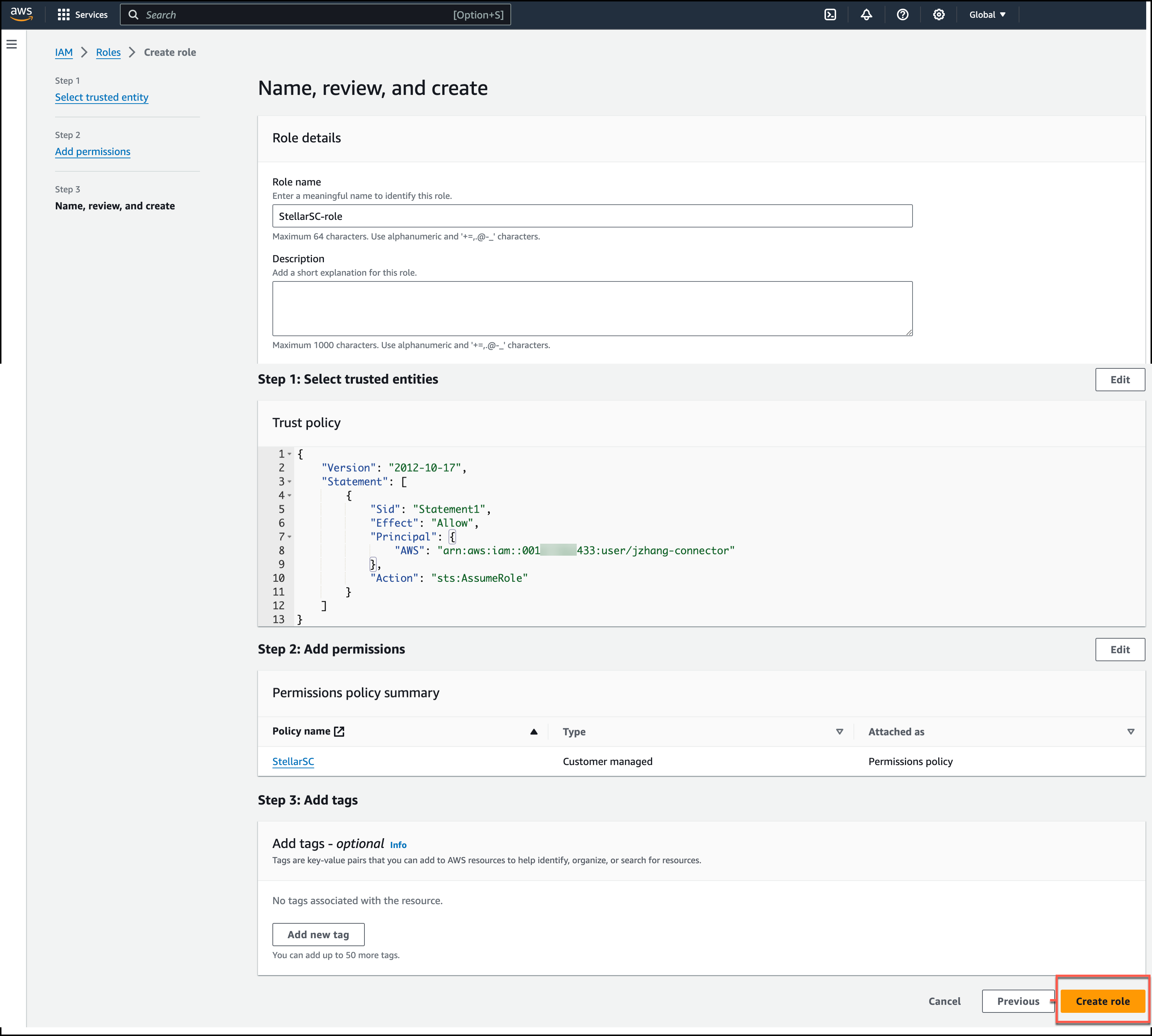Open the notifications bell
Viewport: 1152px width, 1036px height.
coord(866,15)
